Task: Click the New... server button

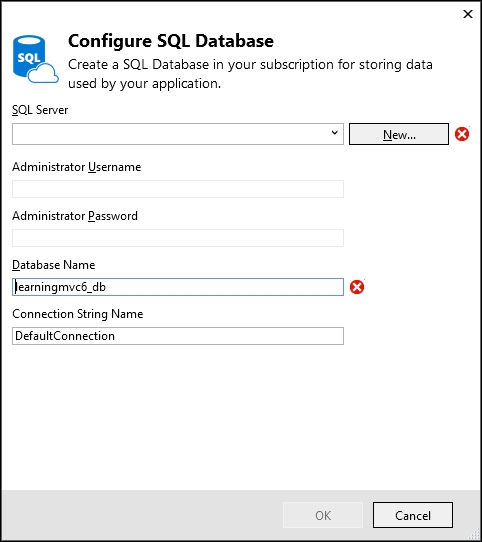Action: point(399,134)
